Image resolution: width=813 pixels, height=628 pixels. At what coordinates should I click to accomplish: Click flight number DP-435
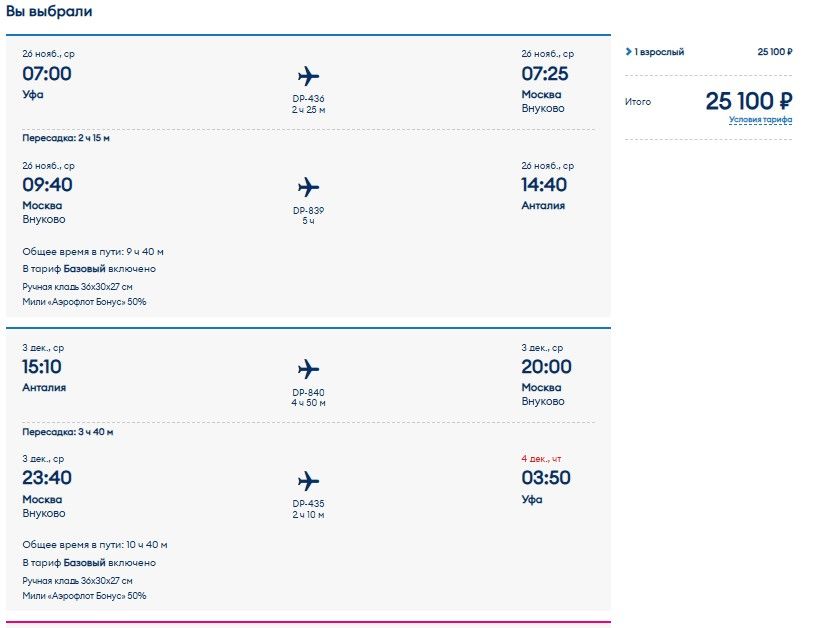[308, 503]
